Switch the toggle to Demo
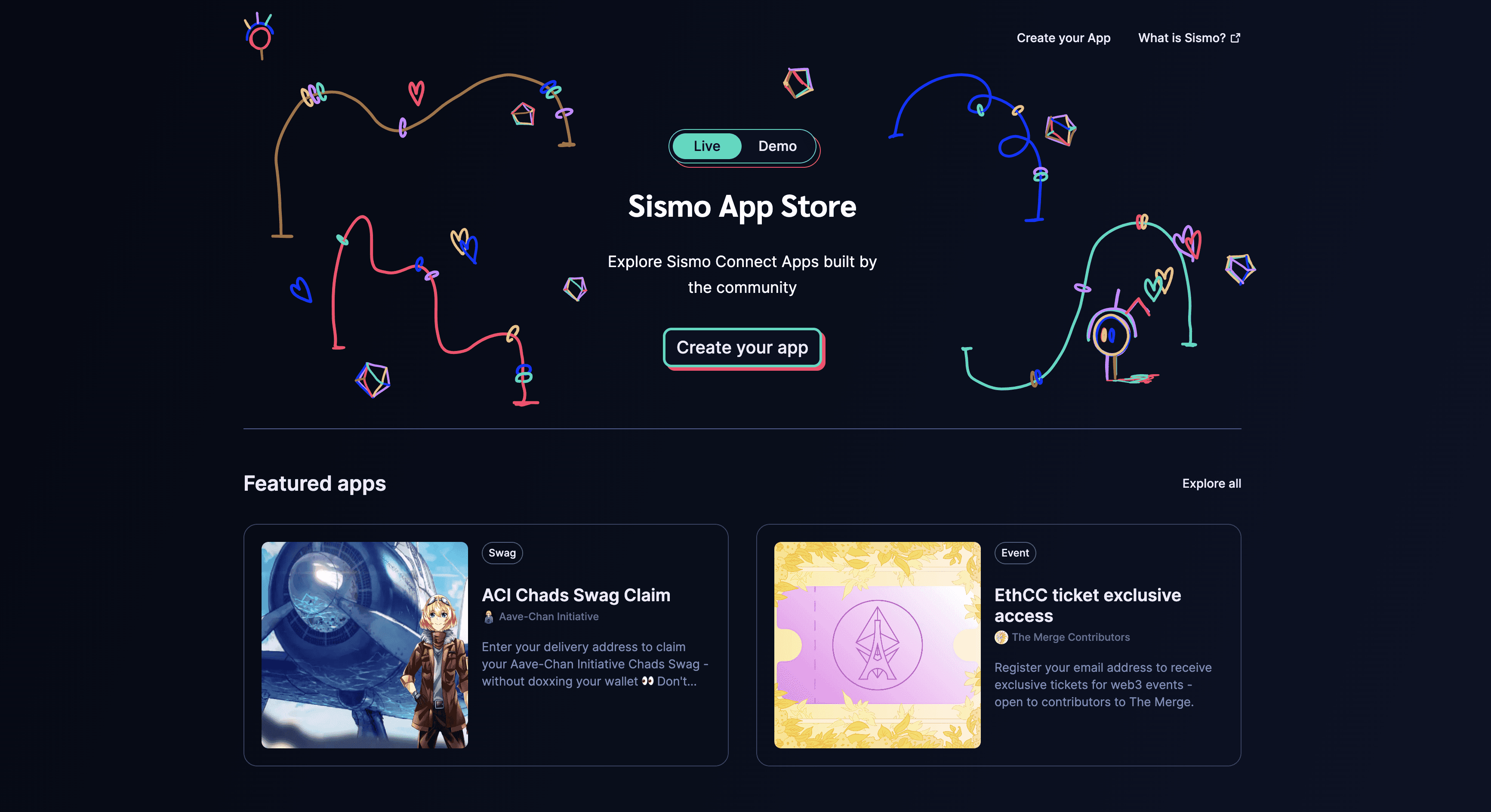 (x=777, y=146)
